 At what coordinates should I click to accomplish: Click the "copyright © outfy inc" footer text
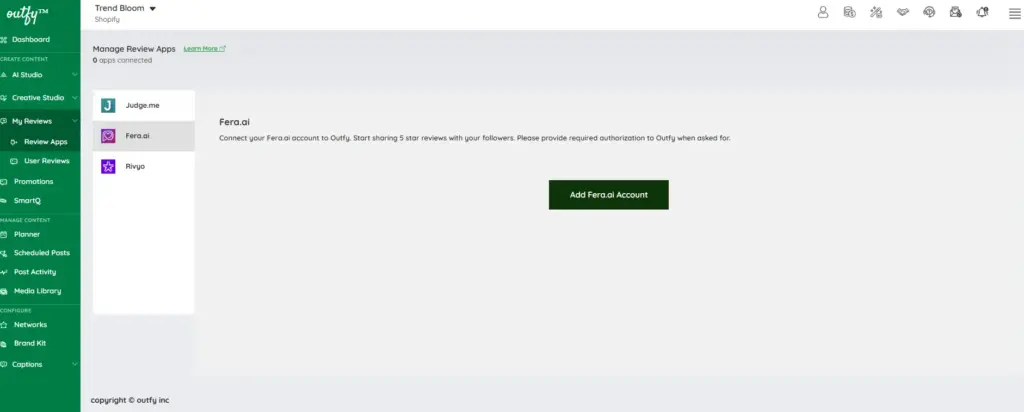tap(130, 400)
